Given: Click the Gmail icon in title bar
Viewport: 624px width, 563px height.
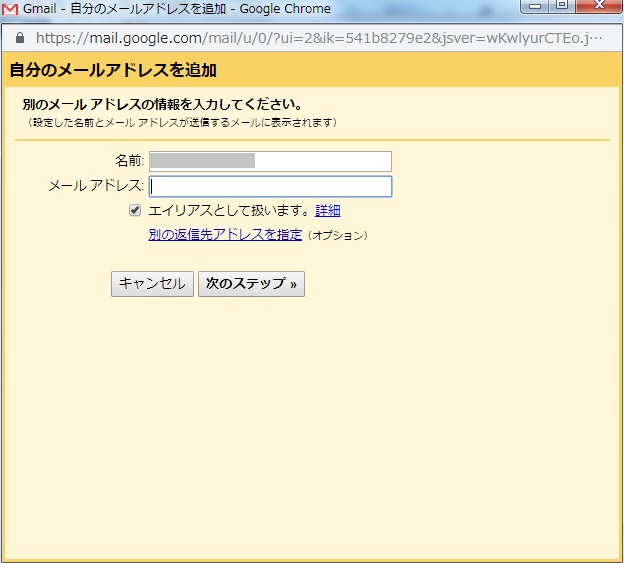Looking at the screenshot, I should tap(10, 9).
